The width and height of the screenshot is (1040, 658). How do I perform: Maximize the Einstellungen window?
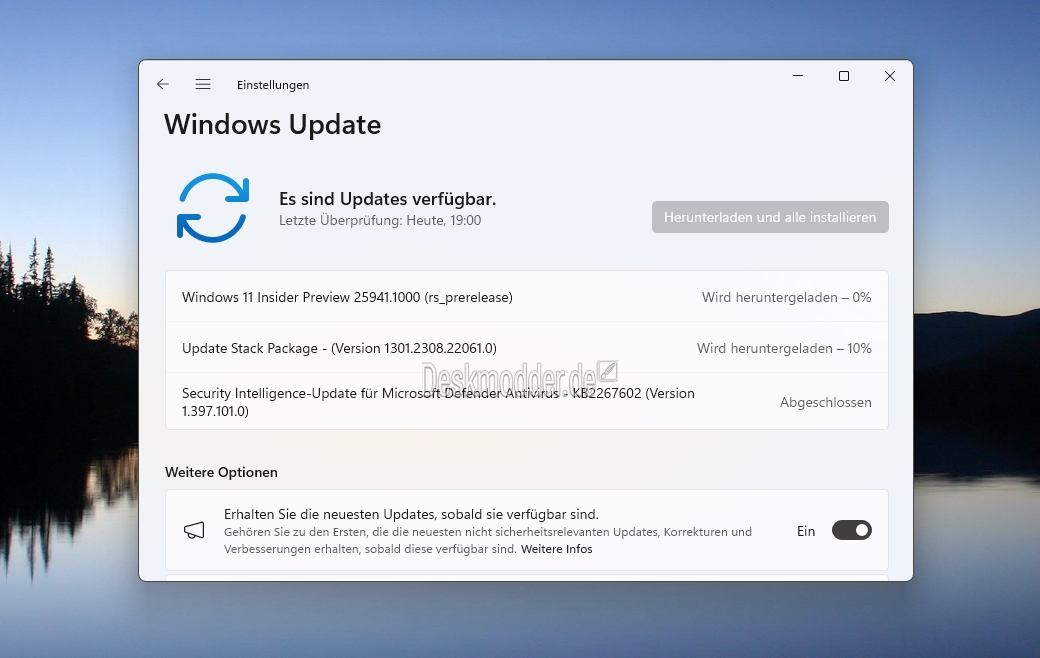point(844,76)
